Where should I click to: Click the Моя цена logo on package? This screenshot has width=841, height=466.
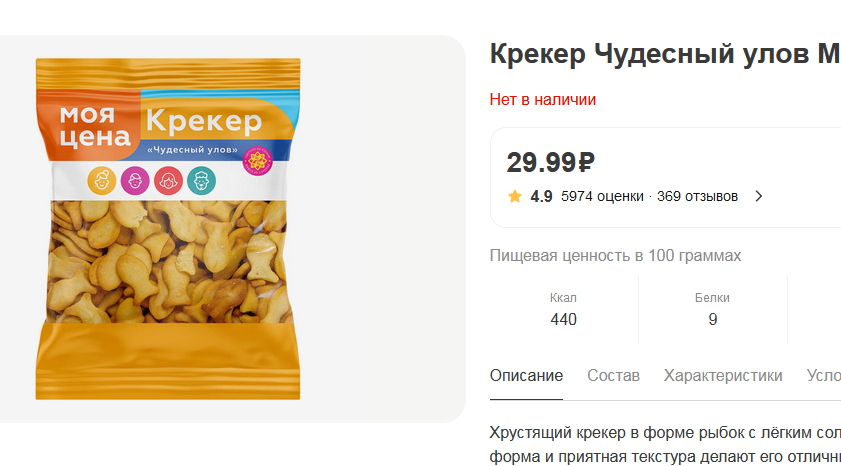click(95, 127)
